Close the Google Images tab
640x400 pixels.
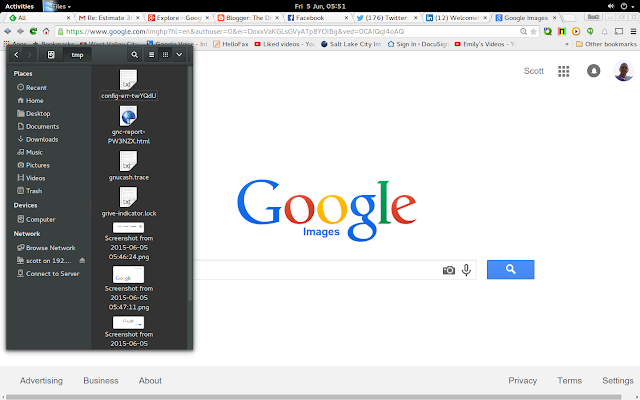[x=554, y=18]
